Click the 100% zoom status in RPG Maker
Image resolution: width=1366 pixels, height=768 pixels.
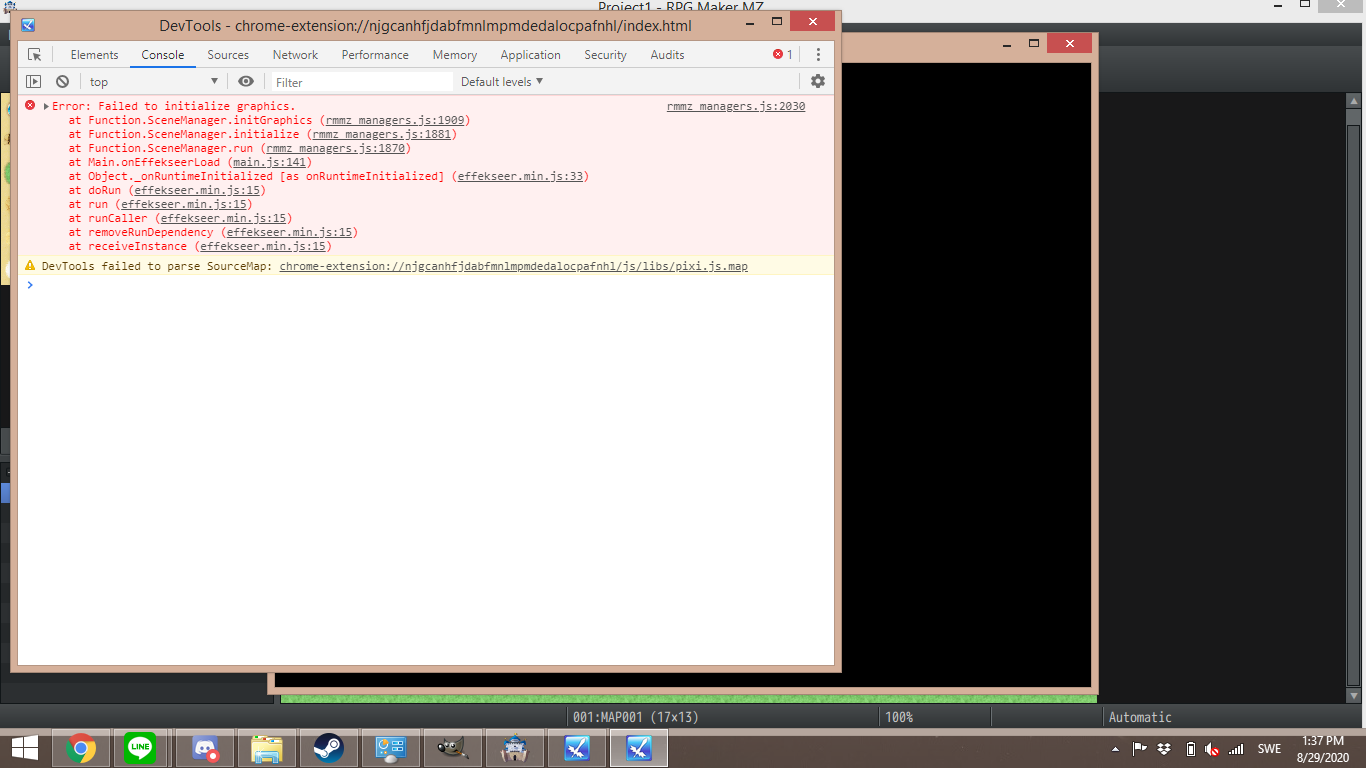pyautogui.click(x=899, y=717)
